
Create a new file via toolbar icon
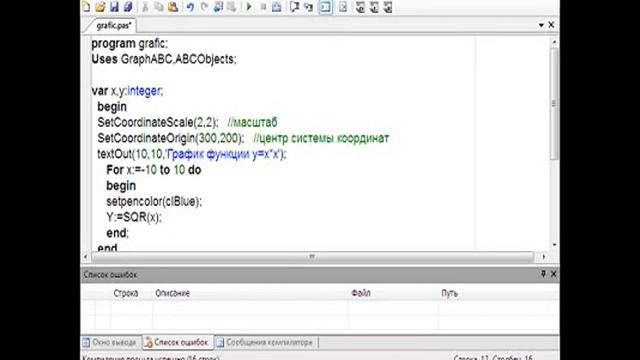coord(86,7)
